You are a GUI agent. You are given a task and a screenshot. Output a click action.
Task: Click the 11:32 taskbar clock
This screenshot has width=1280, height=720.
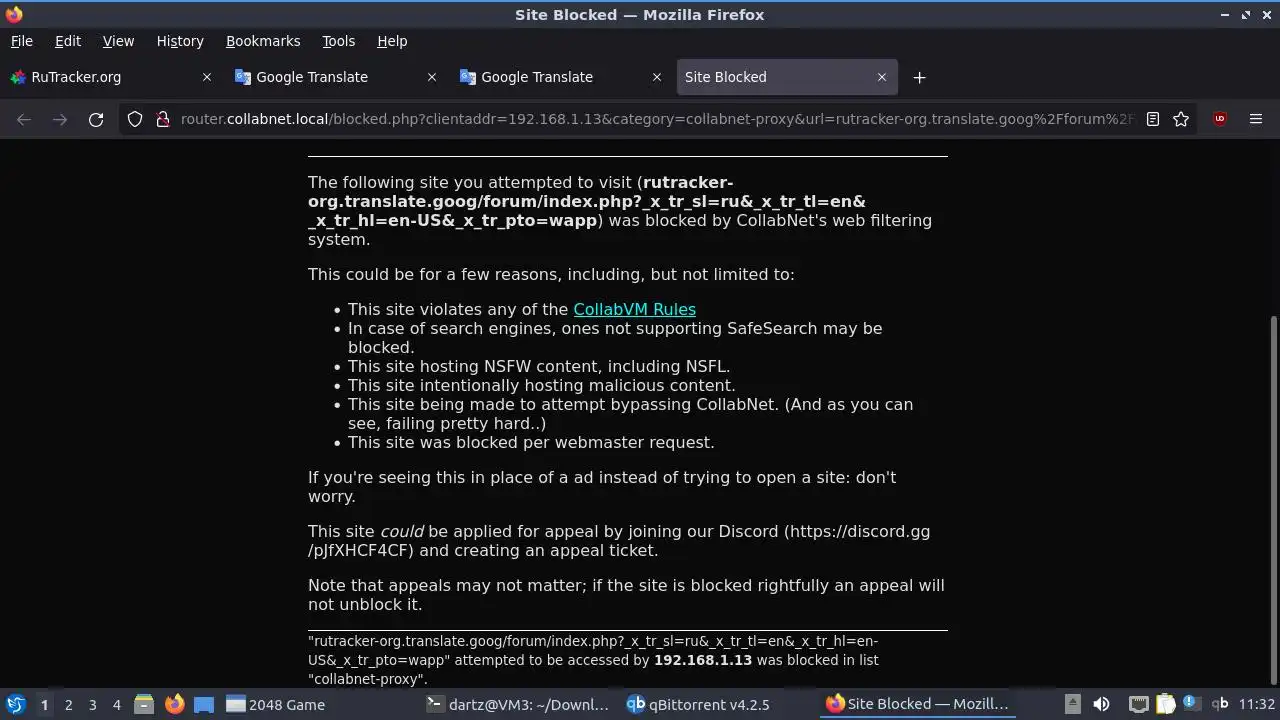tap(1257, 704)
